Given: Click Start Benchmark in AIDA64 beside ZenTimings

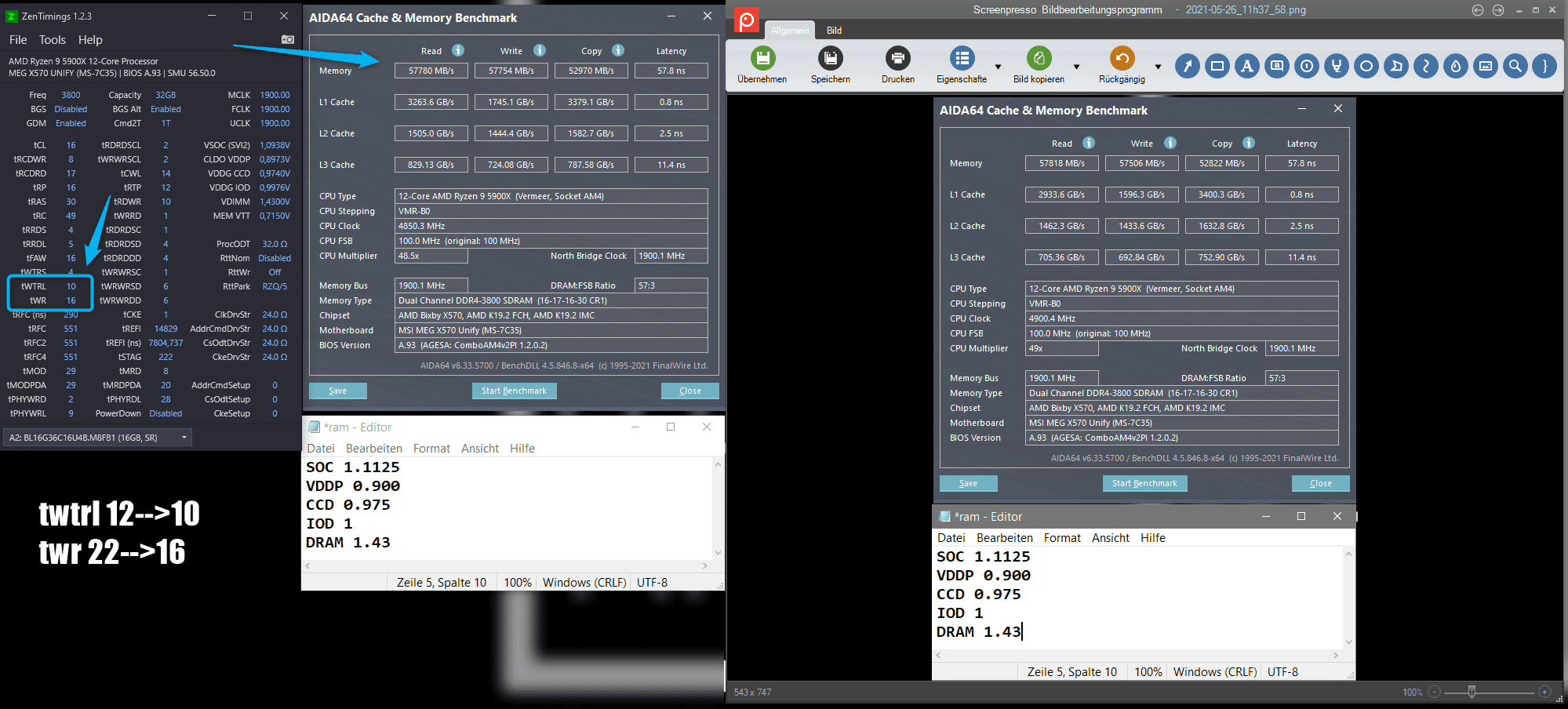Looking at the screenshot, I should 515,391.
